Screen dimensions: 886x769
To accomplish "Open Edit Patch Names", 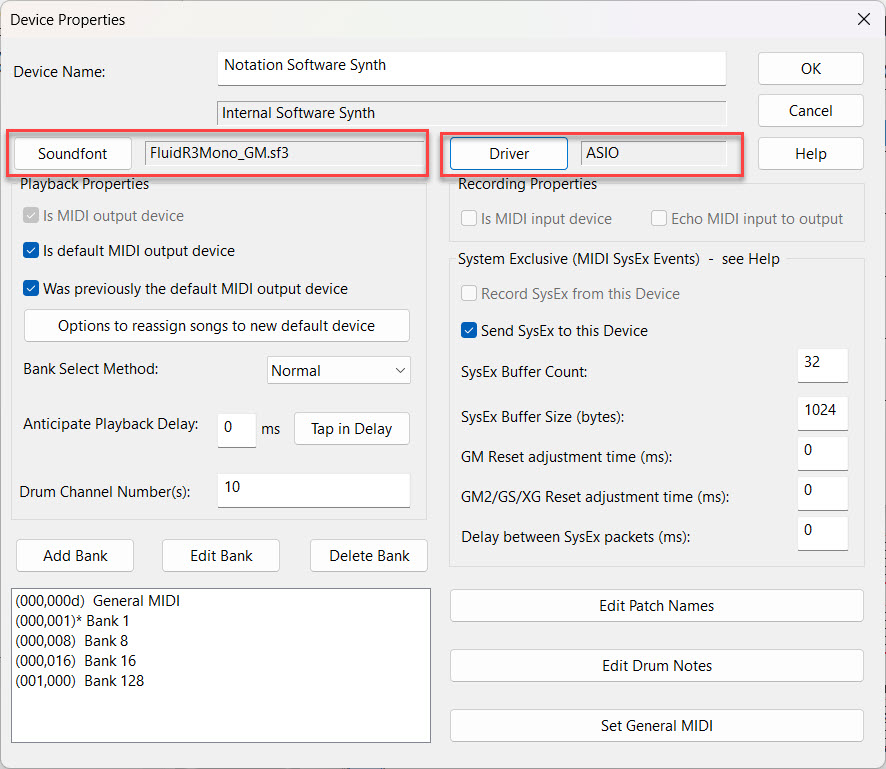I will coord(656,606).
